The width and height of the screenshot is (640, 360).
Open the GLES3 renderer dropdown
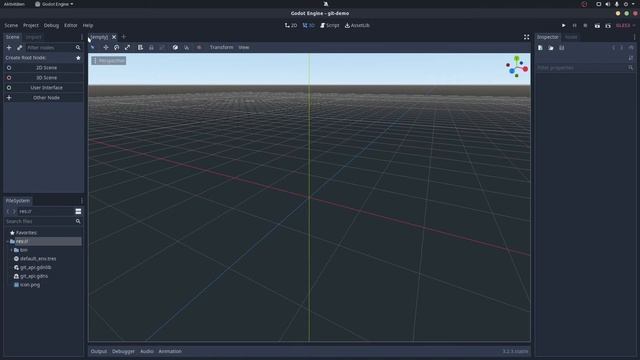pos(625,25)
